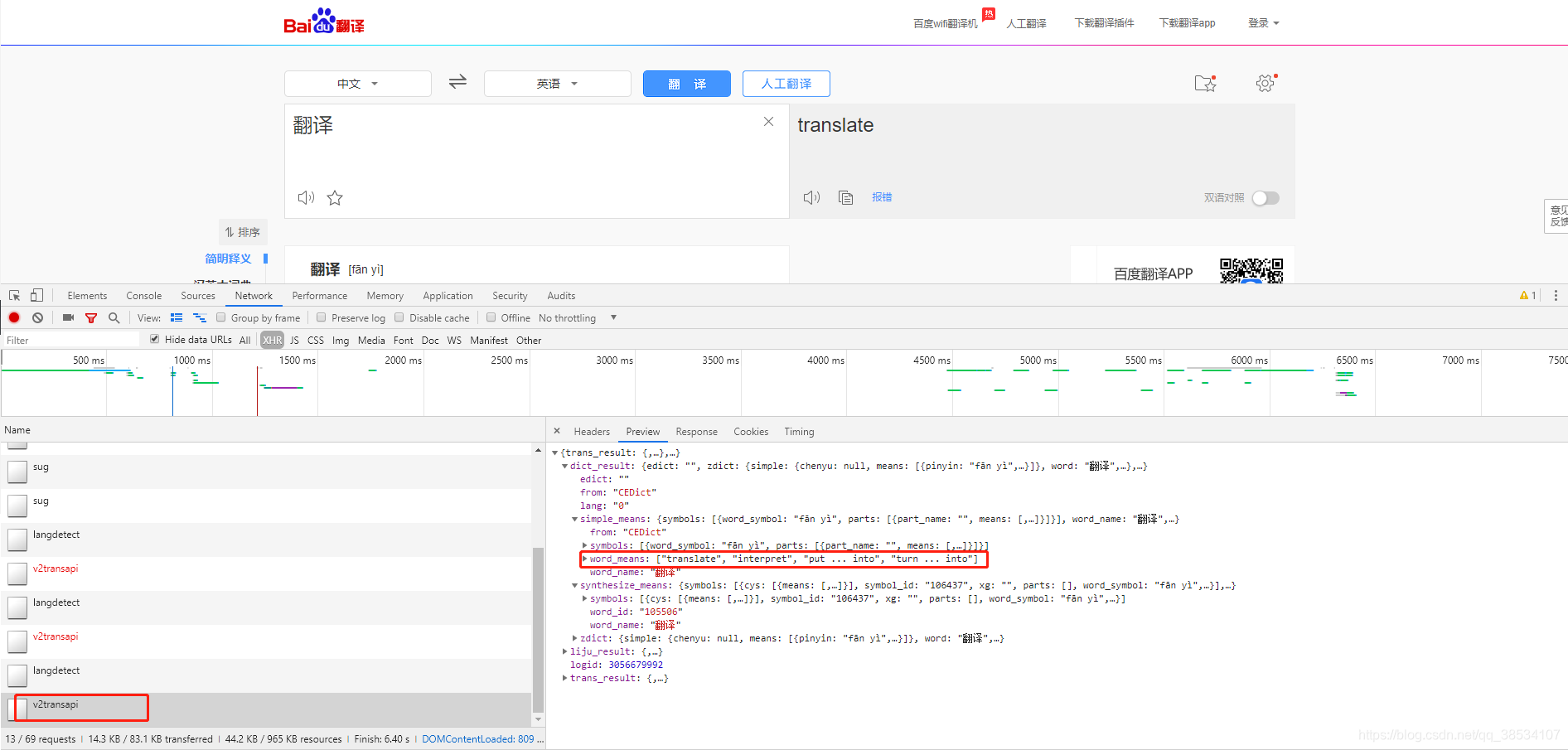Enable Group by frame checkbox
Screen dimensions: 1568x750
(221, 317)
